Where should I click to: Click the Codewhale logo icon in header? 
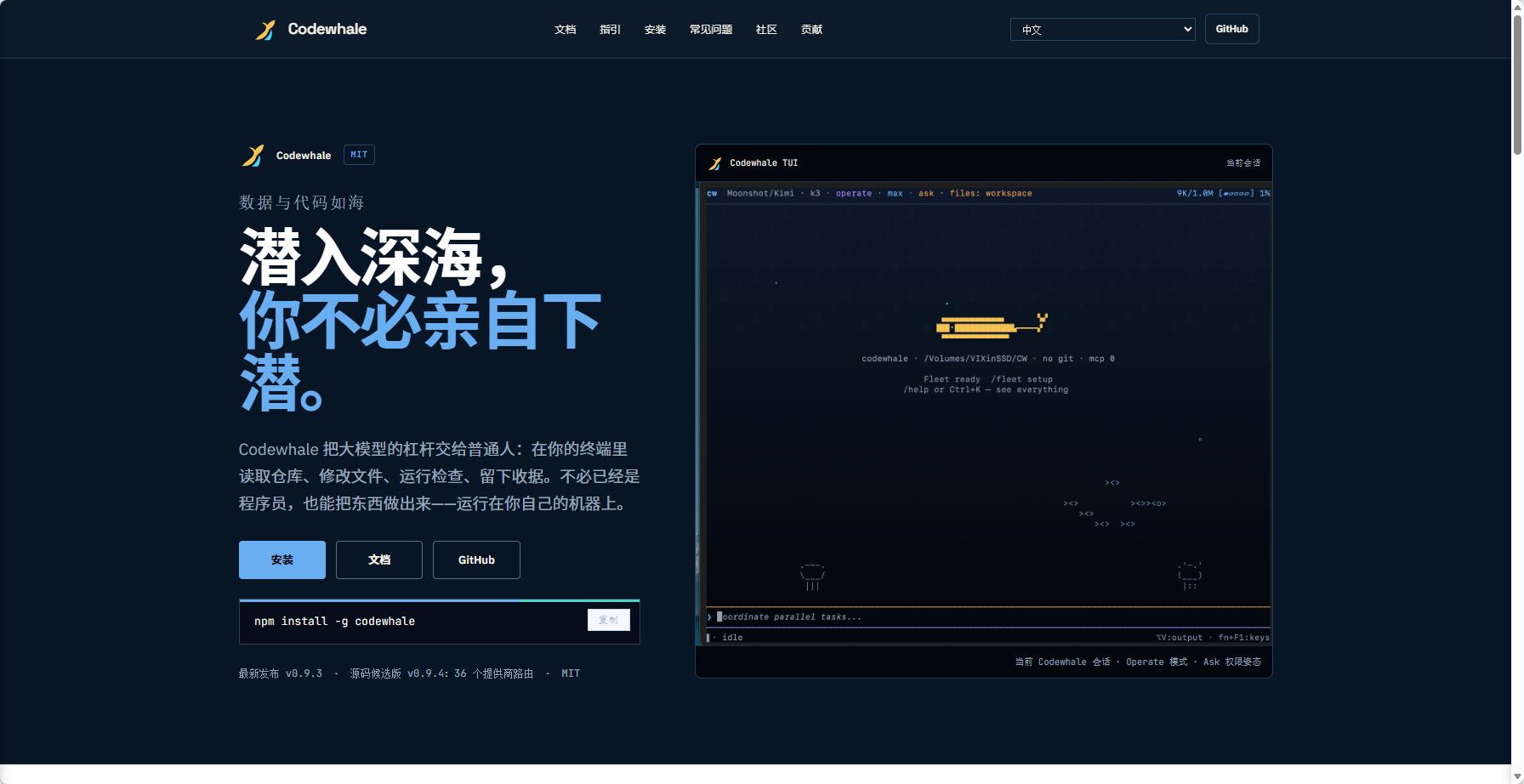pyautogui.click(x=265, y=30)
